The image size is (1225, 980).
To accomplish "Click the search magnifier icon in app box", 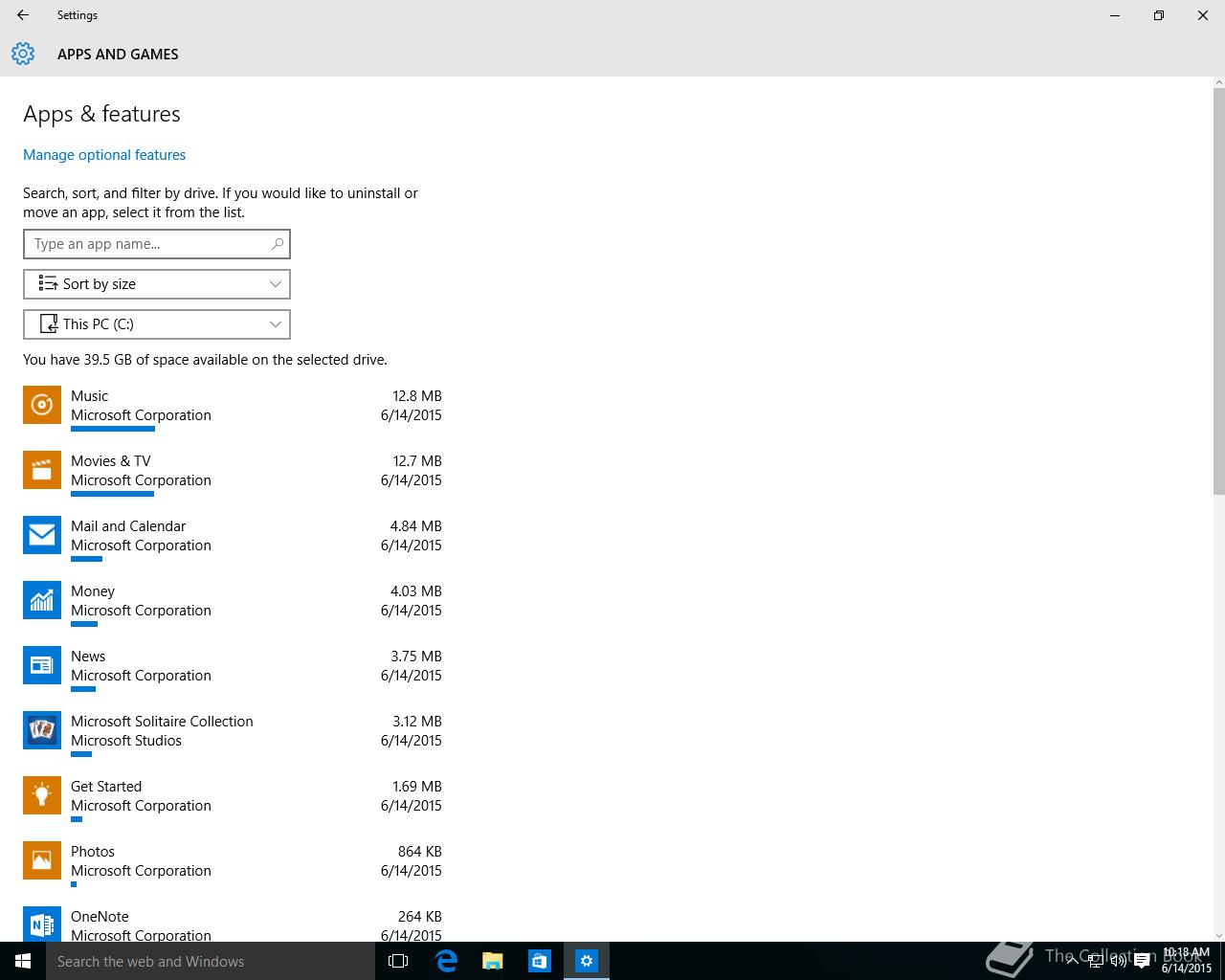I will pyautogui.click(x=277, y=244).
